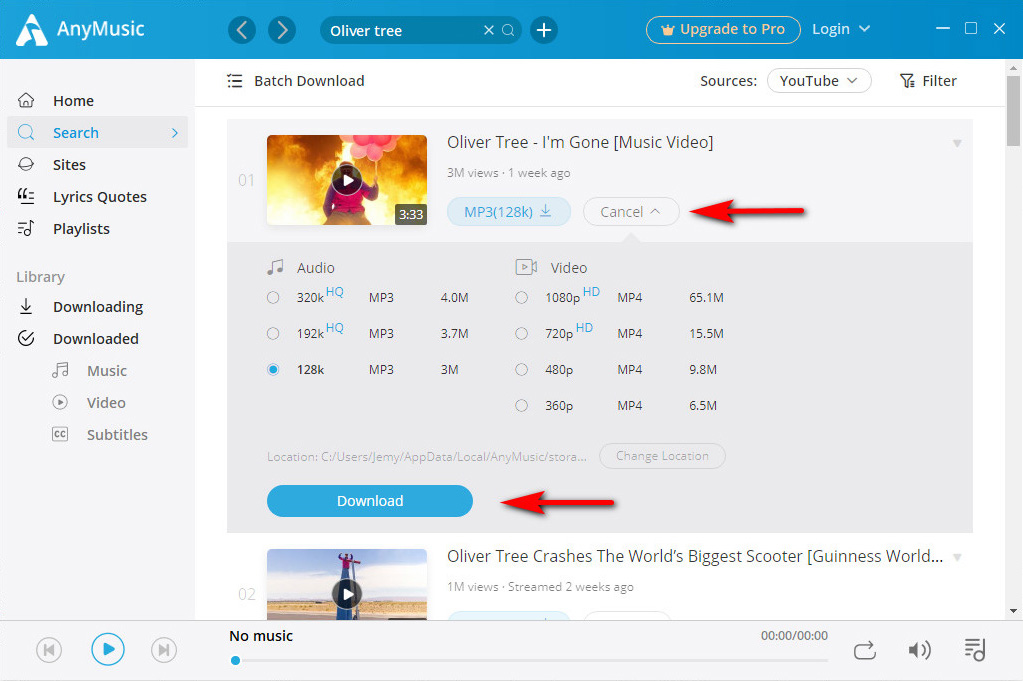Click the results vertical scrollbar thumb
Viewport: 1023px width, 681px height.
point(1013,110)
